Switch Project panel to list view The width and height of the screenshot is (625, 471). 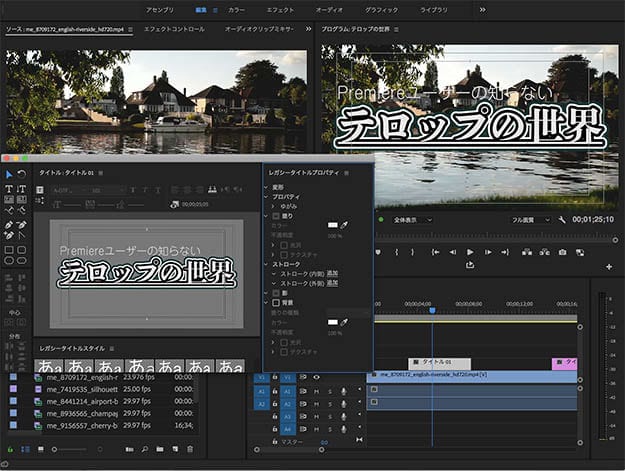[26, 449]
